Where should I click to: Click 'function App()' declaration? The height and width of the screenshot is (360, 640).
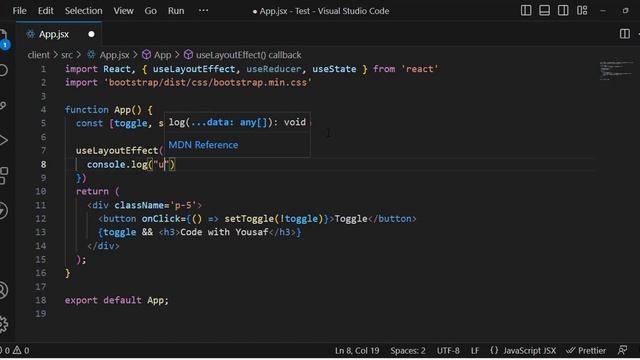103,110
